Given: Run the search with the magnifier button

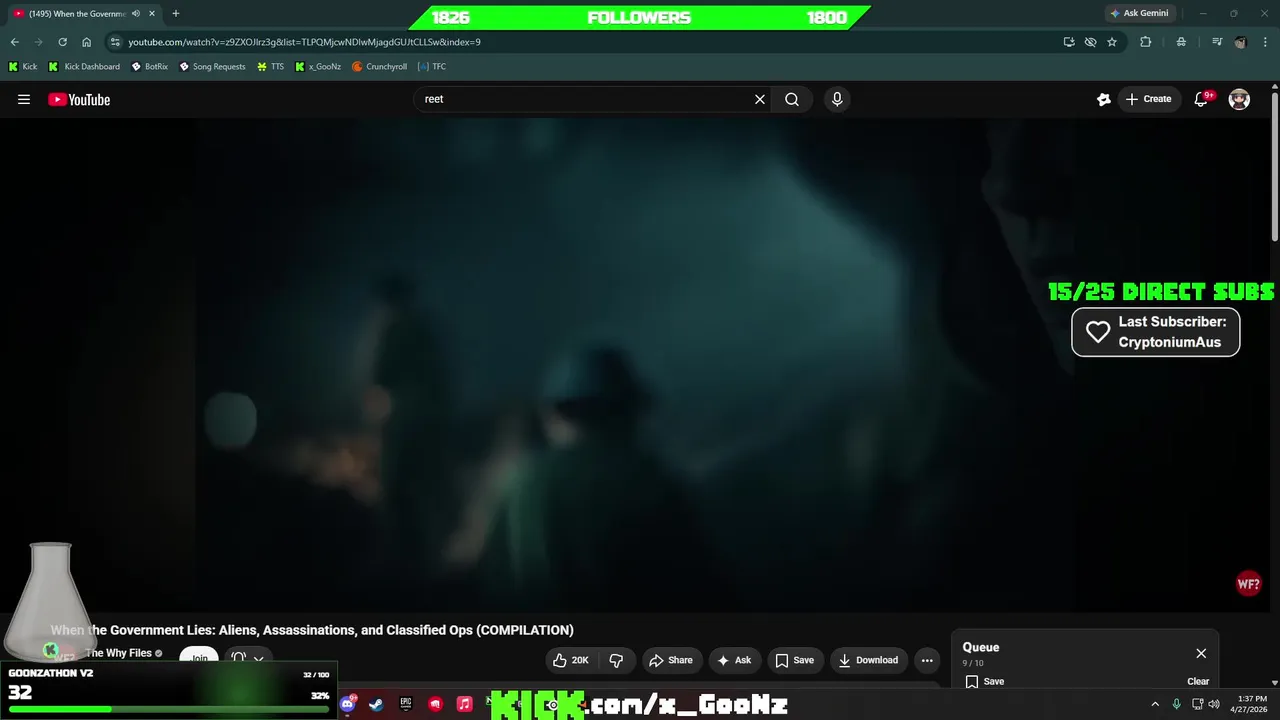Looking at the screenshot, I should [792, 99].
